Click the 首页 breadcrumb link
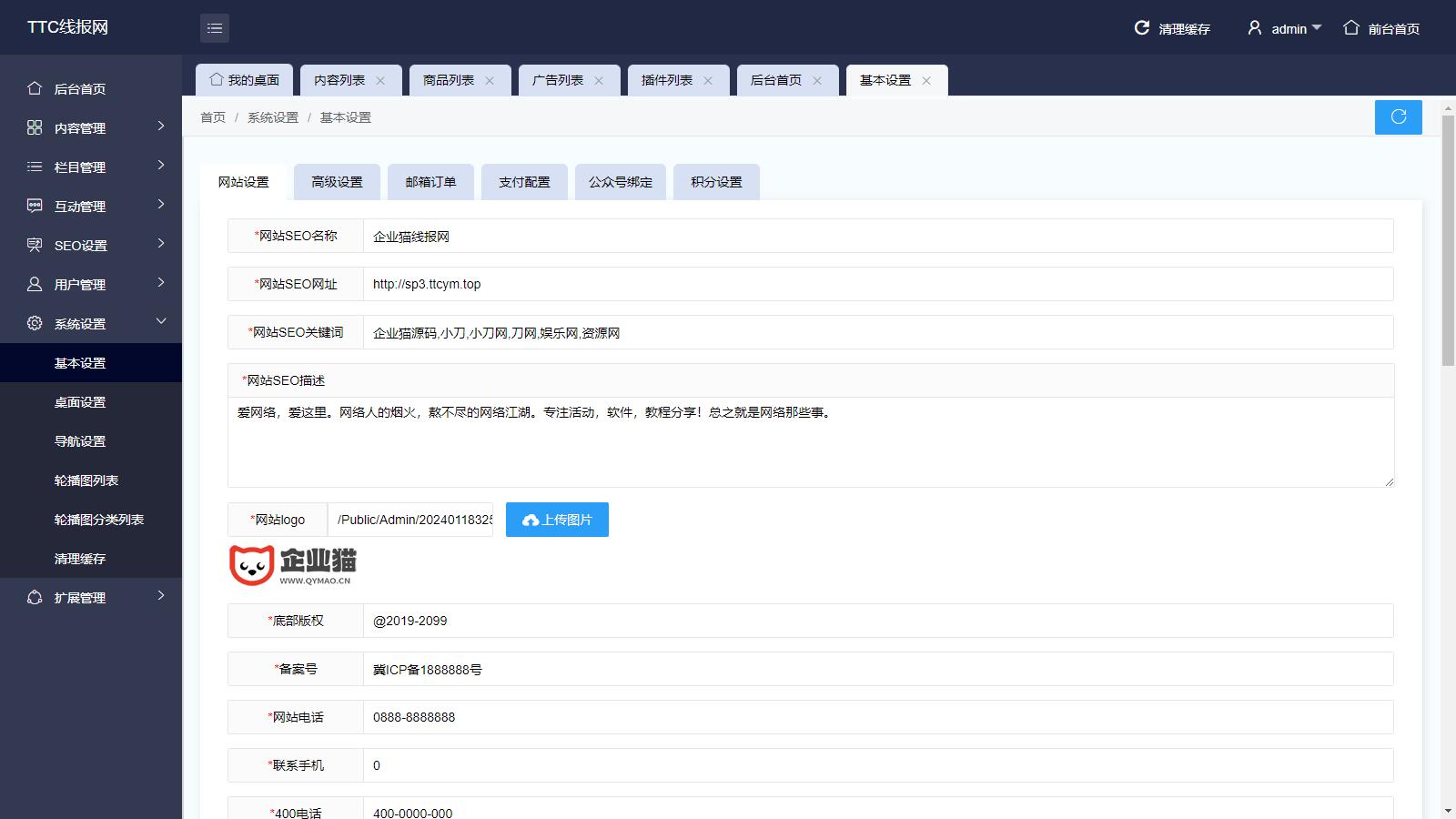The image size is (1456, 819). pos(213,117)
